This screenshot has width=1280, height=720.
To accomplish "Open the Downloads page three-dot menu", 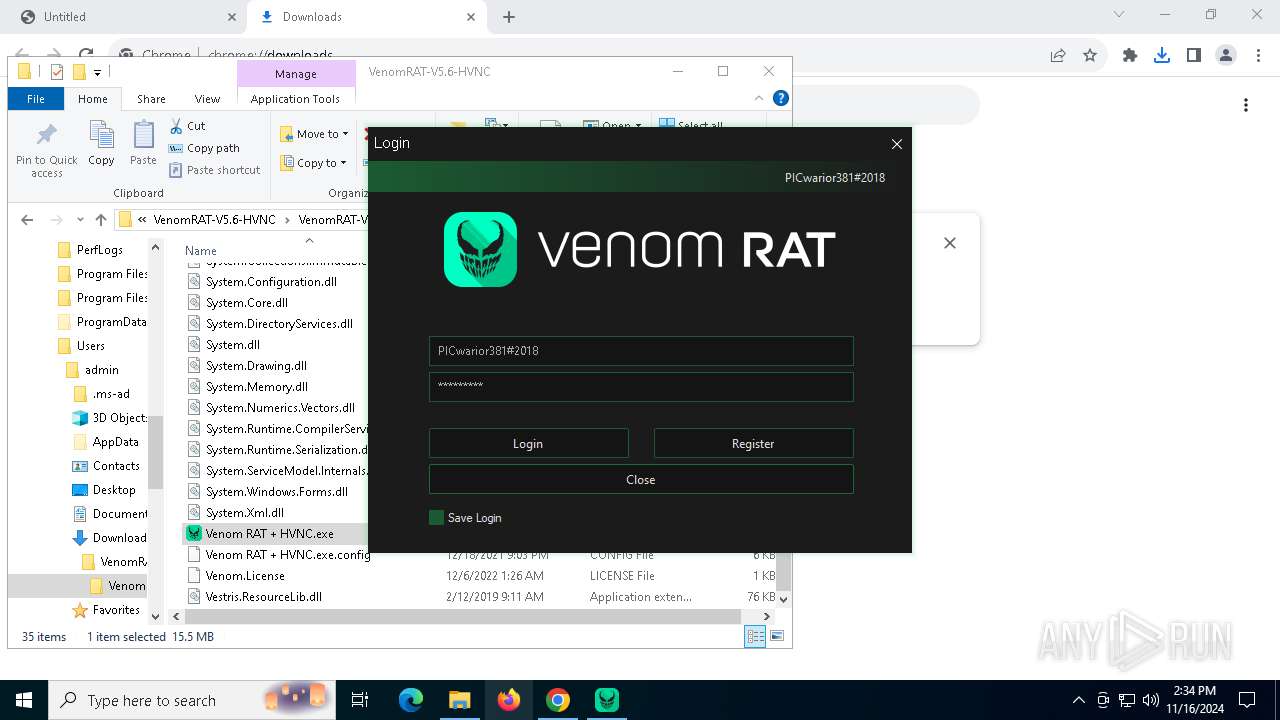I will tap(1246, 105).
